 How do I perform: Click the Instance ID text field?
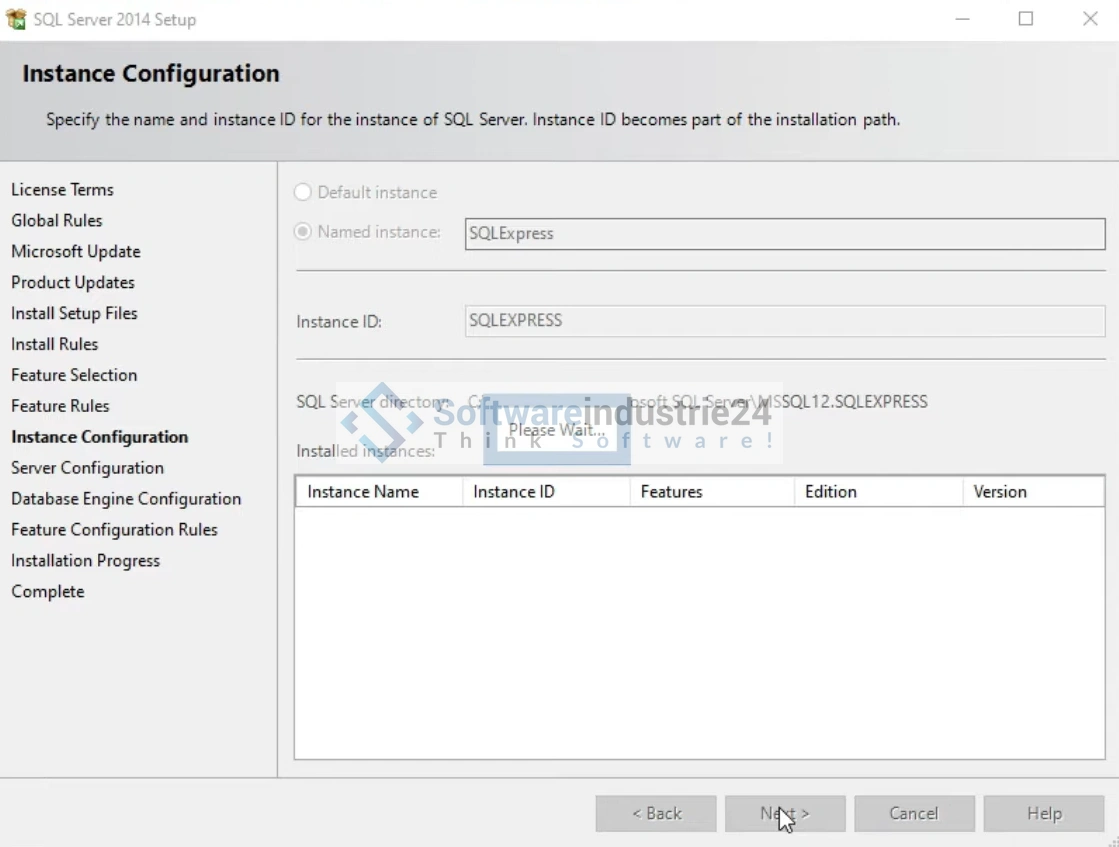pyautogui.click(x=784, y=321)
